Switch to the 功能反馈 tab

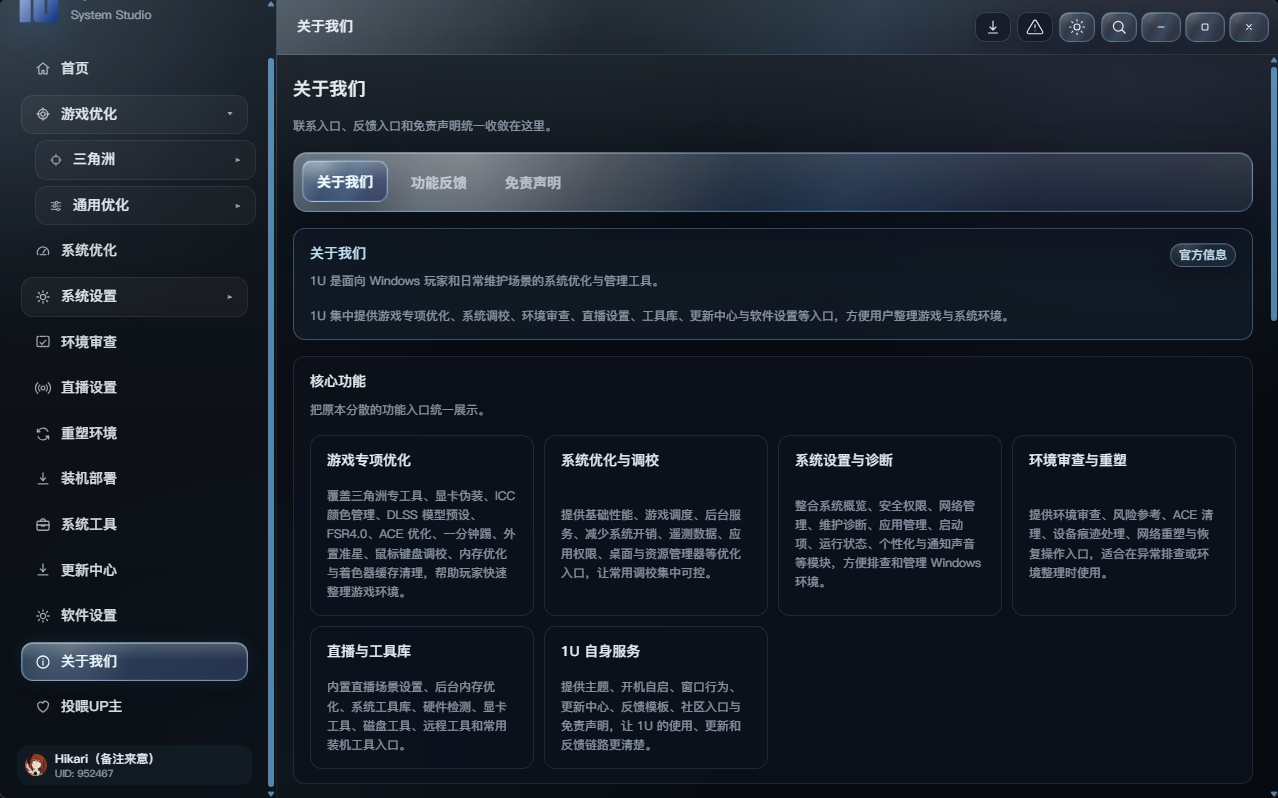click(x=439, y=183)
